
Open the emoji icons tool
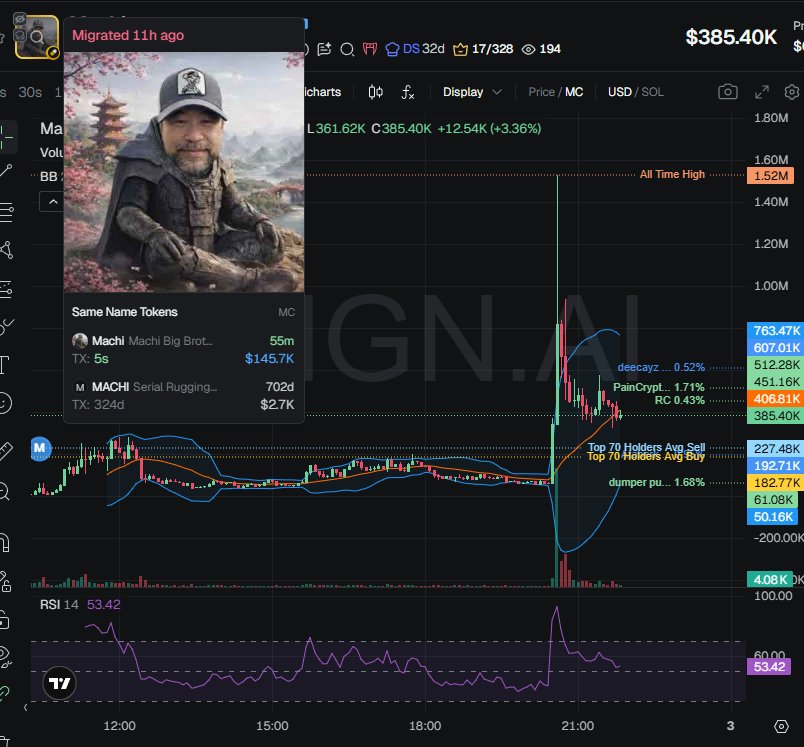(x=5, y=402)
